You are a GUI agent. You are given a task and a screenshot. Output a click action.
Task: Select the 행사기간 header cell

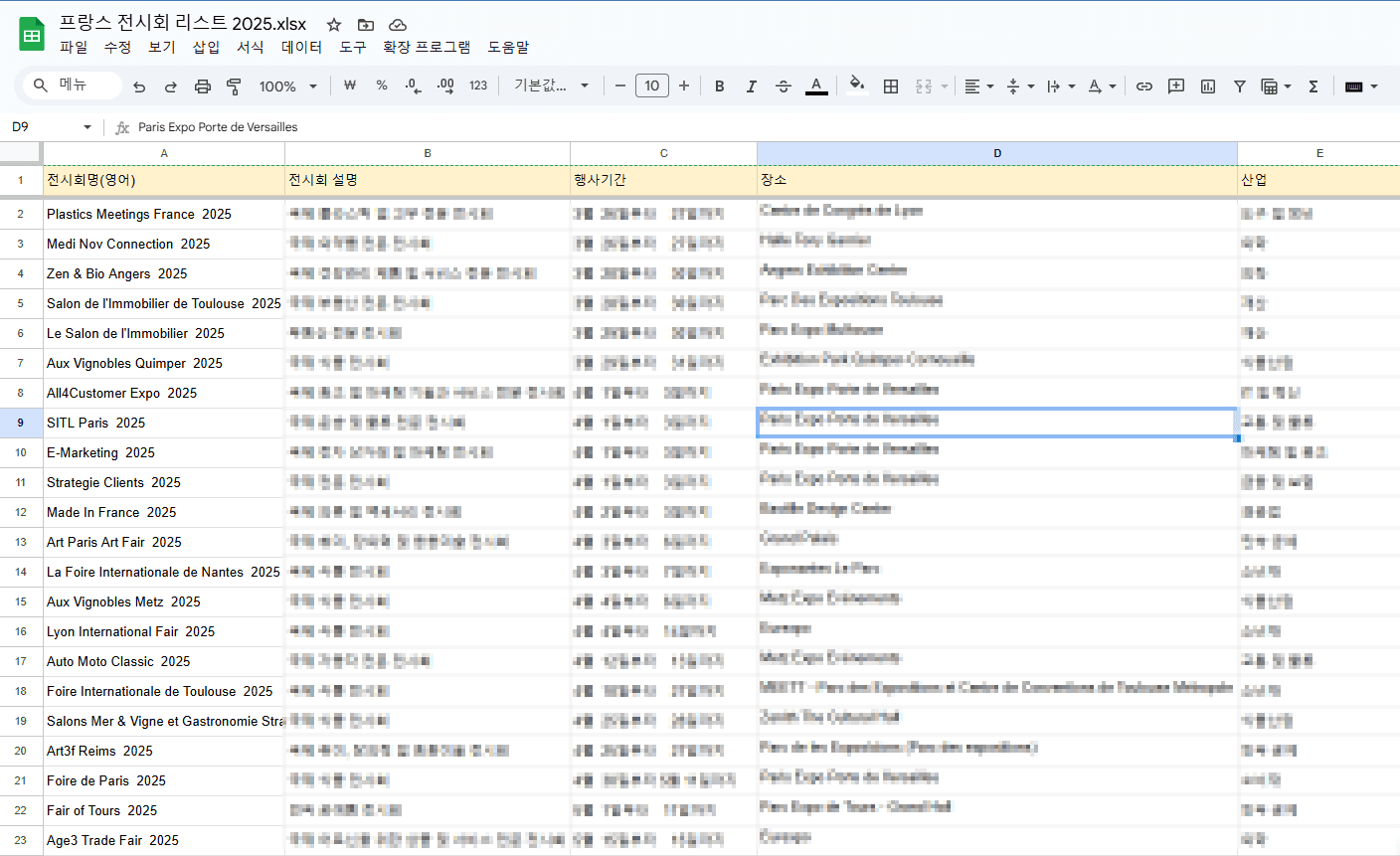[x=664, y=180]
